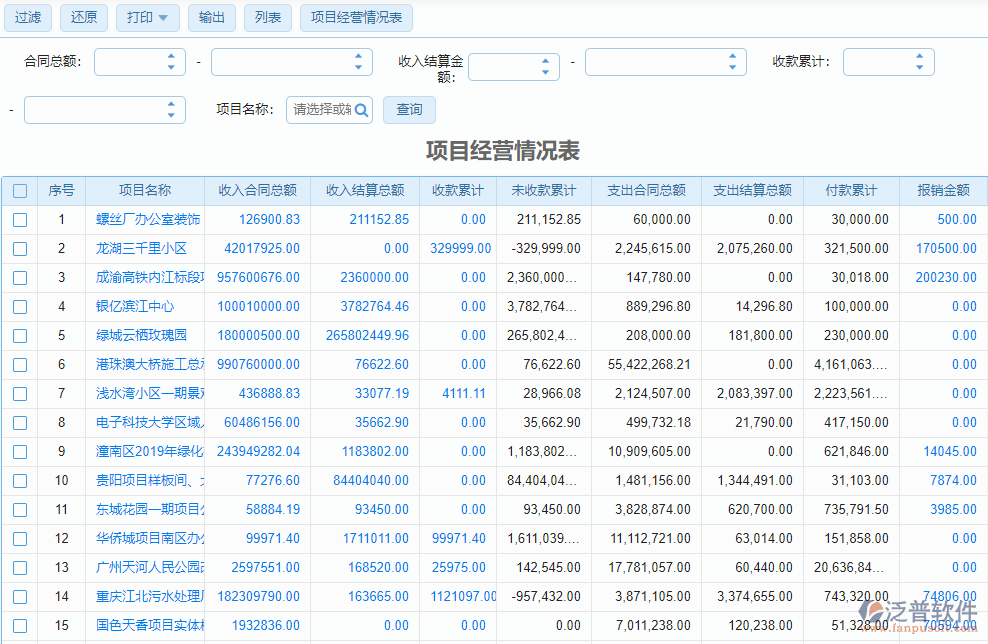Click the 查询 search button
988x644 pixels.
click(x=408, y=110)
